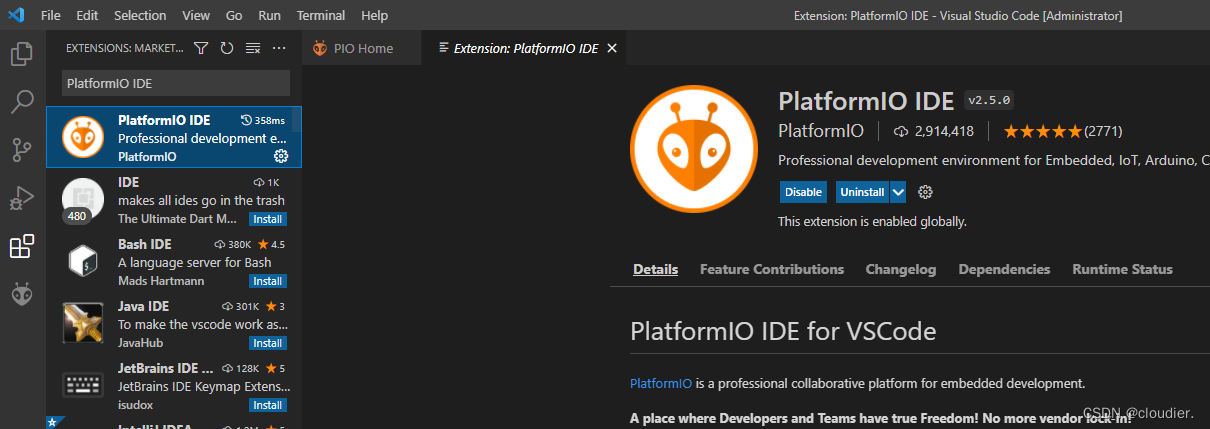
Task: Switch to the Changelog tab
Action: [901, 269]
